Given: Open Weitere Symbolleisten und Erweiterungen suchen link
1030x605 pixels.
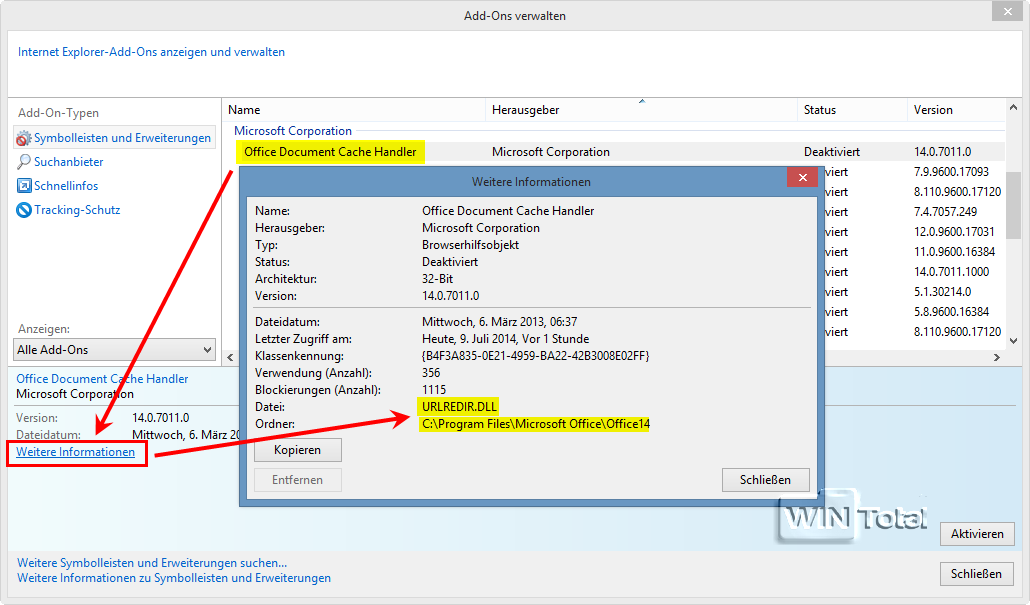Looking at the screenshot, I should (x=152, y=563).
